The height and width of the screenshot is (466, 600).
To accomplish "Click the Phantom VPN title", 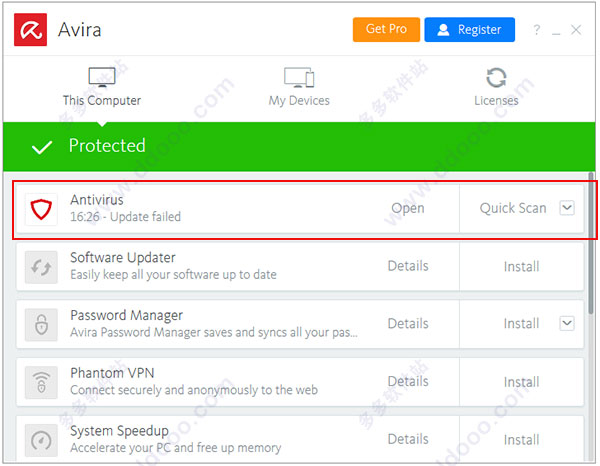I will pos(112,373).
